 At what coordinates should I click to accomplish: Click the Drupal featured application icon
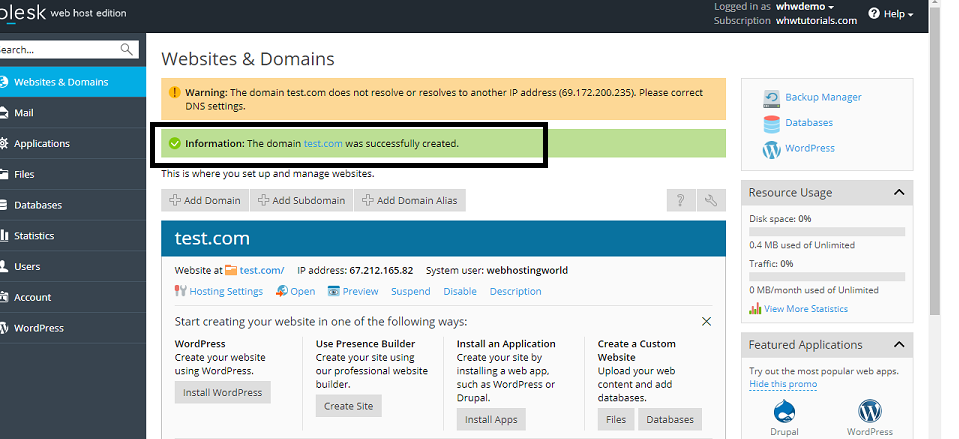pos(784,412)
